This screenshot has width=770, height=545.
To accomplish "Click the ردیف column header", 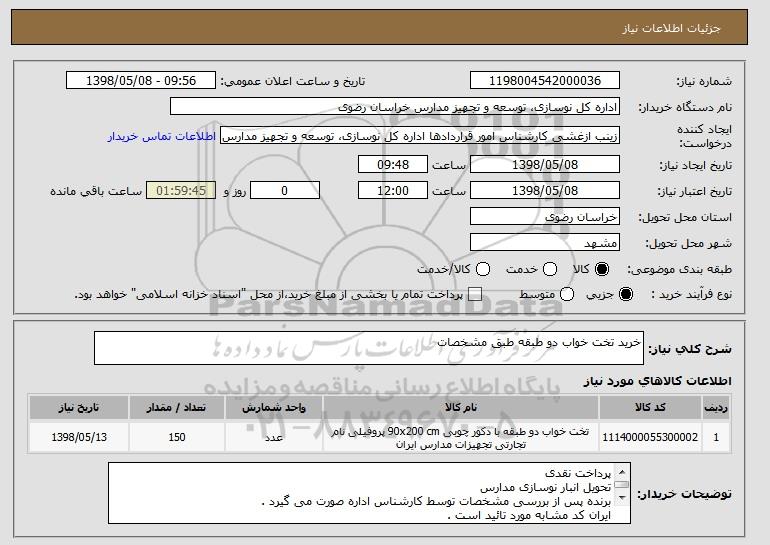I will pyautogui.click(x=715, y=408).
